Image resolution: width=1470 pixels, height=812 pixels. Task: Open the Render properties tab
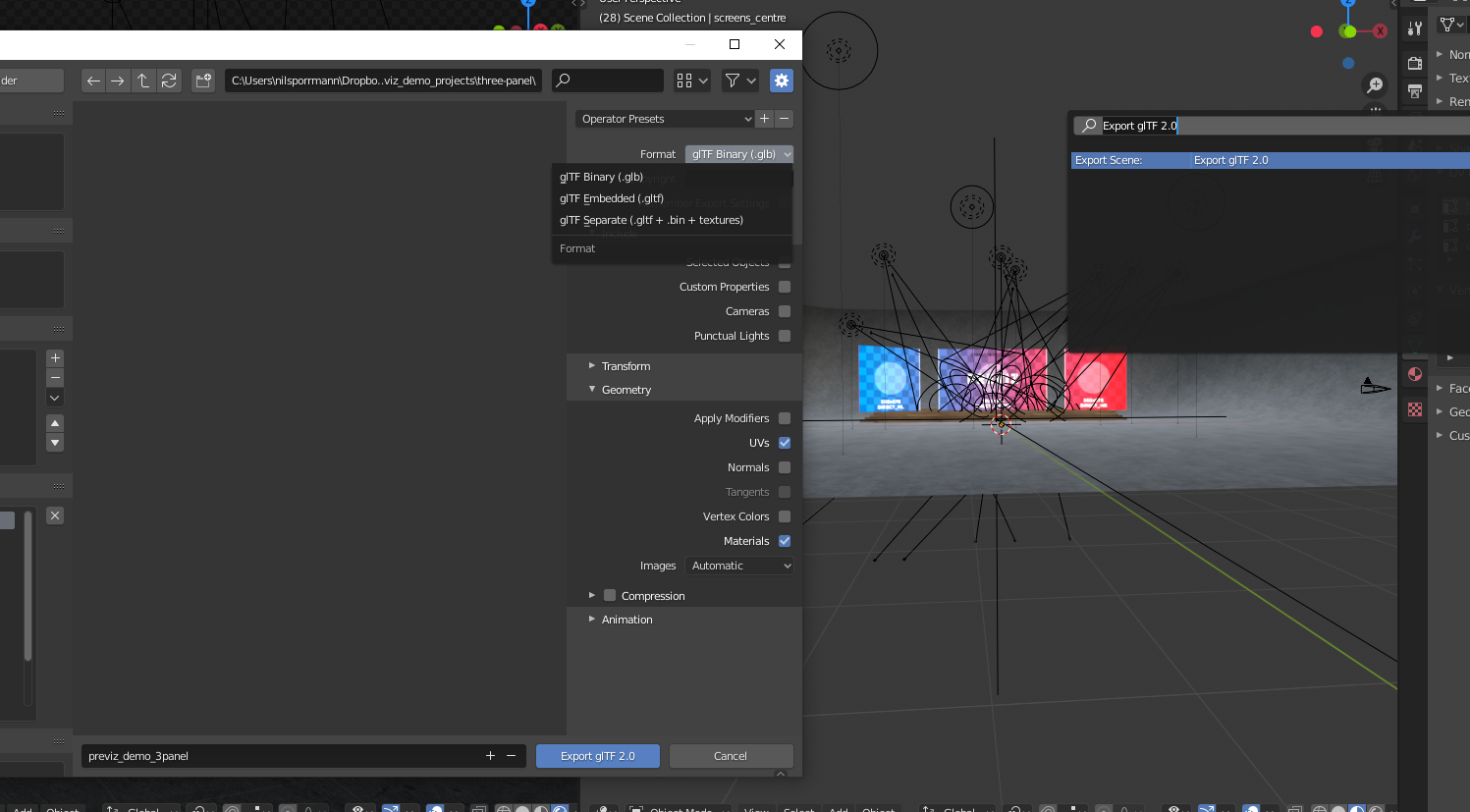(x=1415, y=63)
